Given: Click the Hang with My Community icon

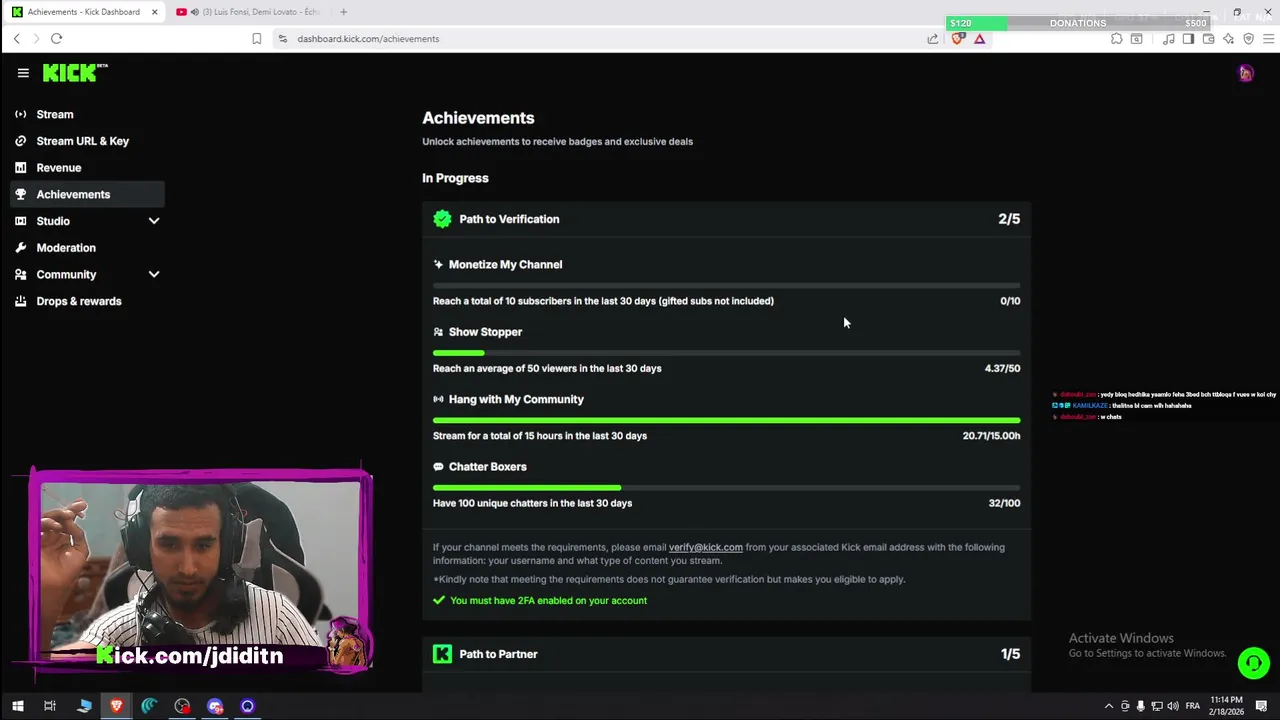Looking at the screenshot, I should [x=438, y=399].
